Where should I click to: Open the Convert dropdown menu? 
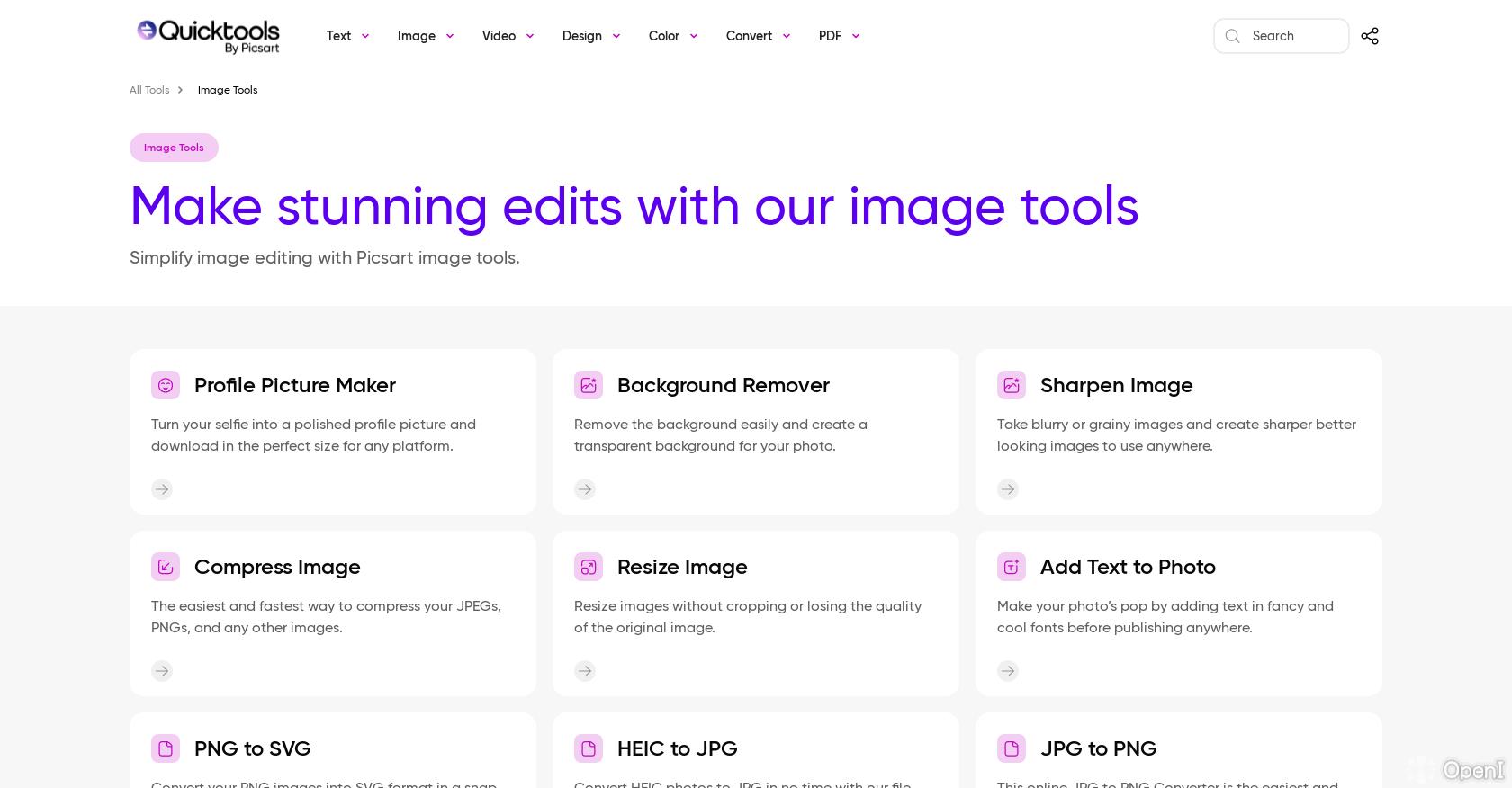(758, 36)
